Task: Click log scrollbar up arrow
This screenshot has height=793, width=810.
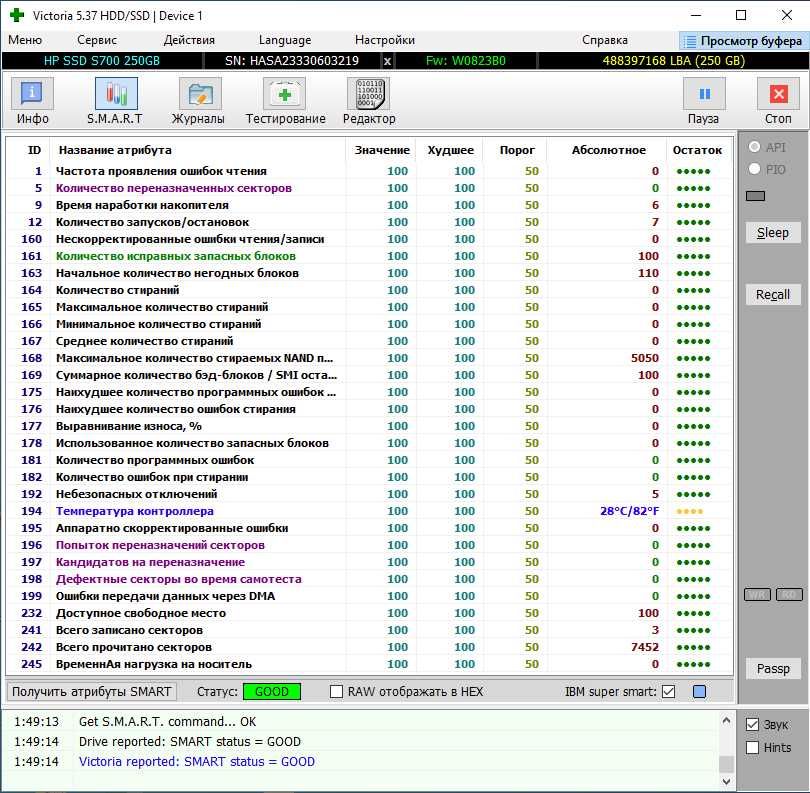Action: pos(726,720)
